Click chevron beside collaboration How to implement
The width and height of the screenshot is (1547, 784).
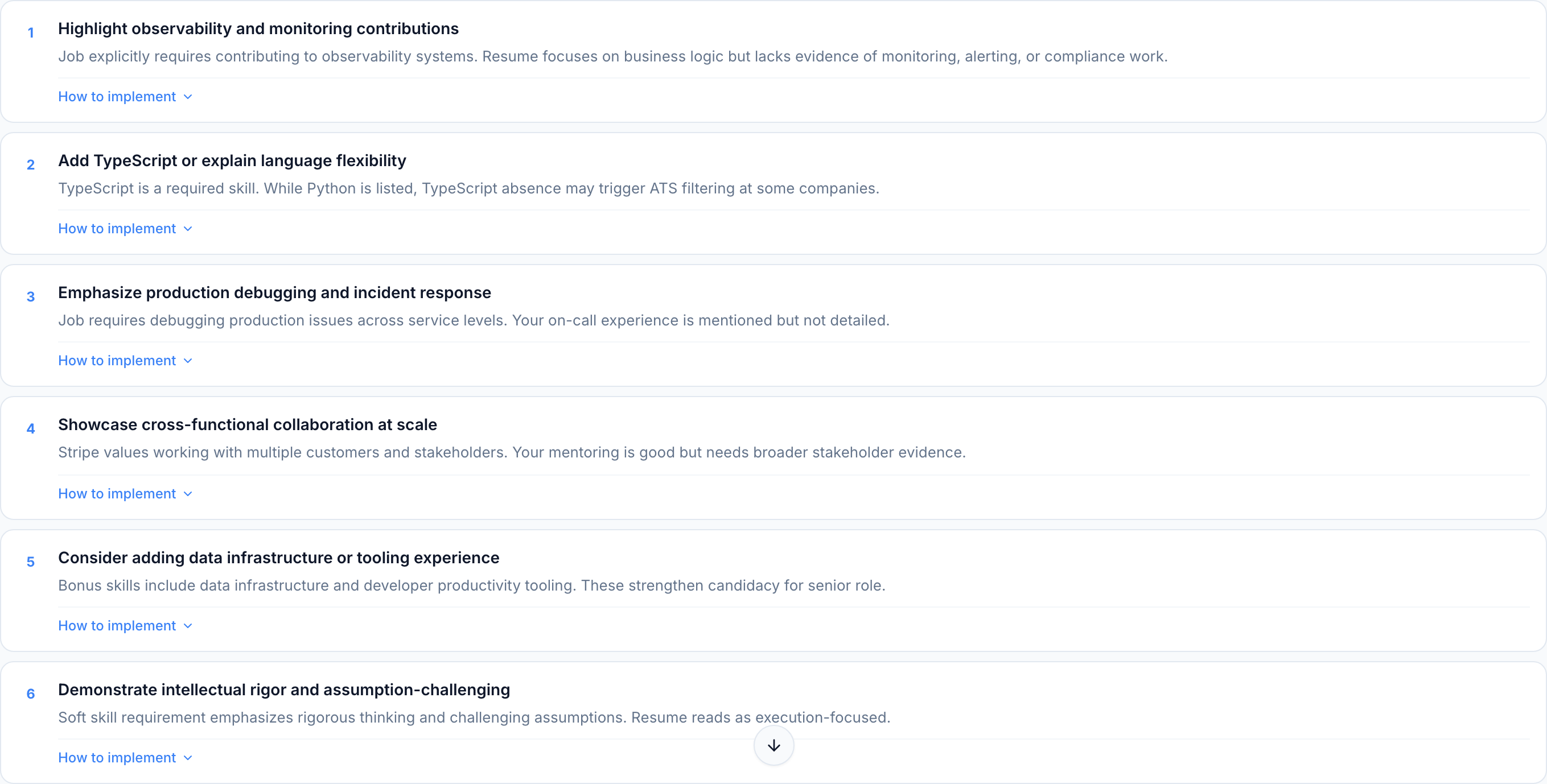click(x=188, y=494)
